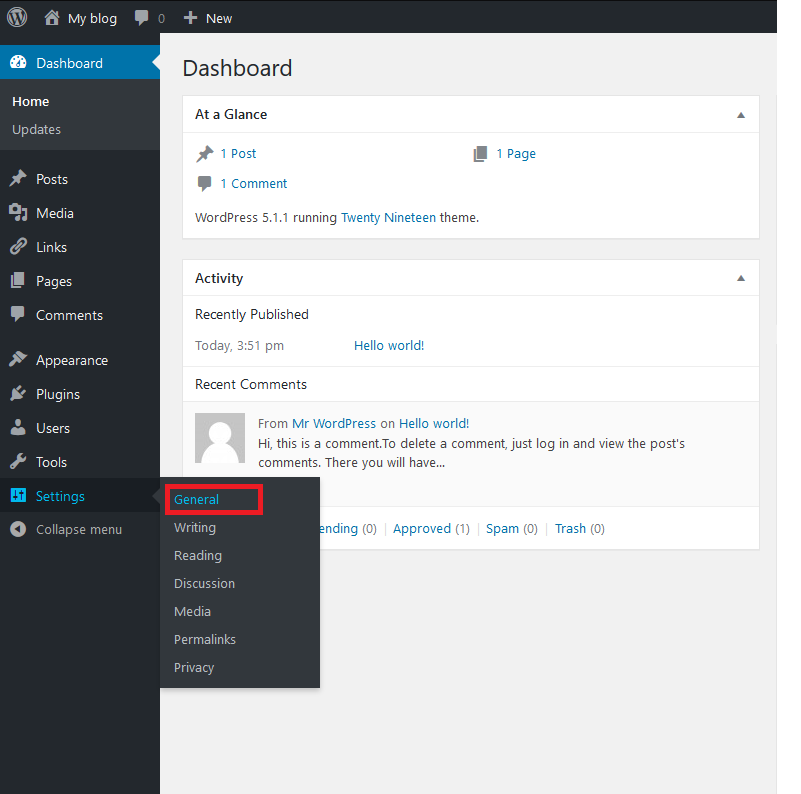The height and width of the screenshot is (794, 801).
Task: Open Privacy settings submenu item
Action: pyautogui.click(x=194, y=668)
